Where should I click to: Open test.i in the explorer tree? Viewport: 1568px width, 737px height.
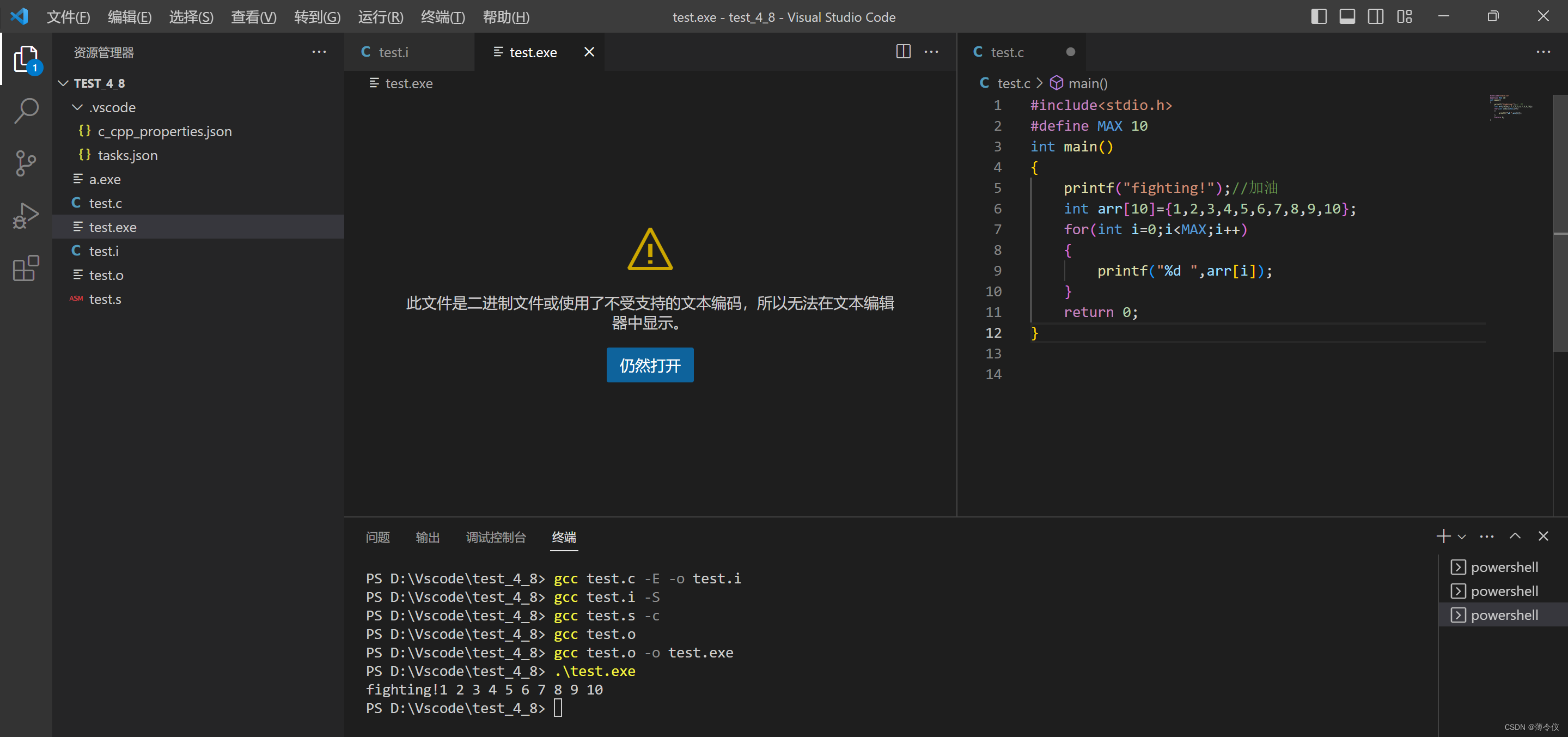pyautogui.click(x=198, y=251)
